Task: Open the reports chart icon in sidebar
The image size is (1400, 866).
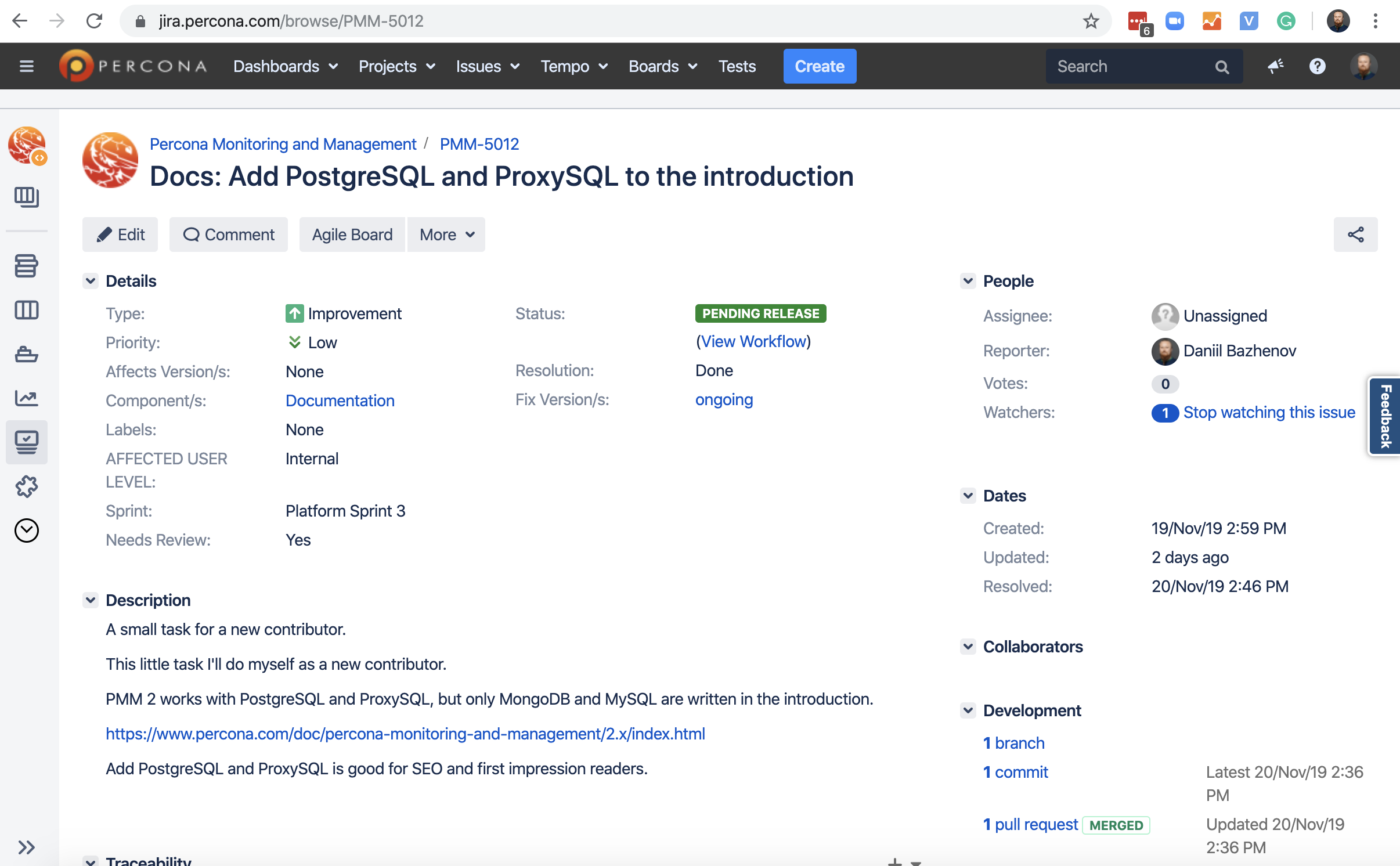Action: tap(27, 398)
